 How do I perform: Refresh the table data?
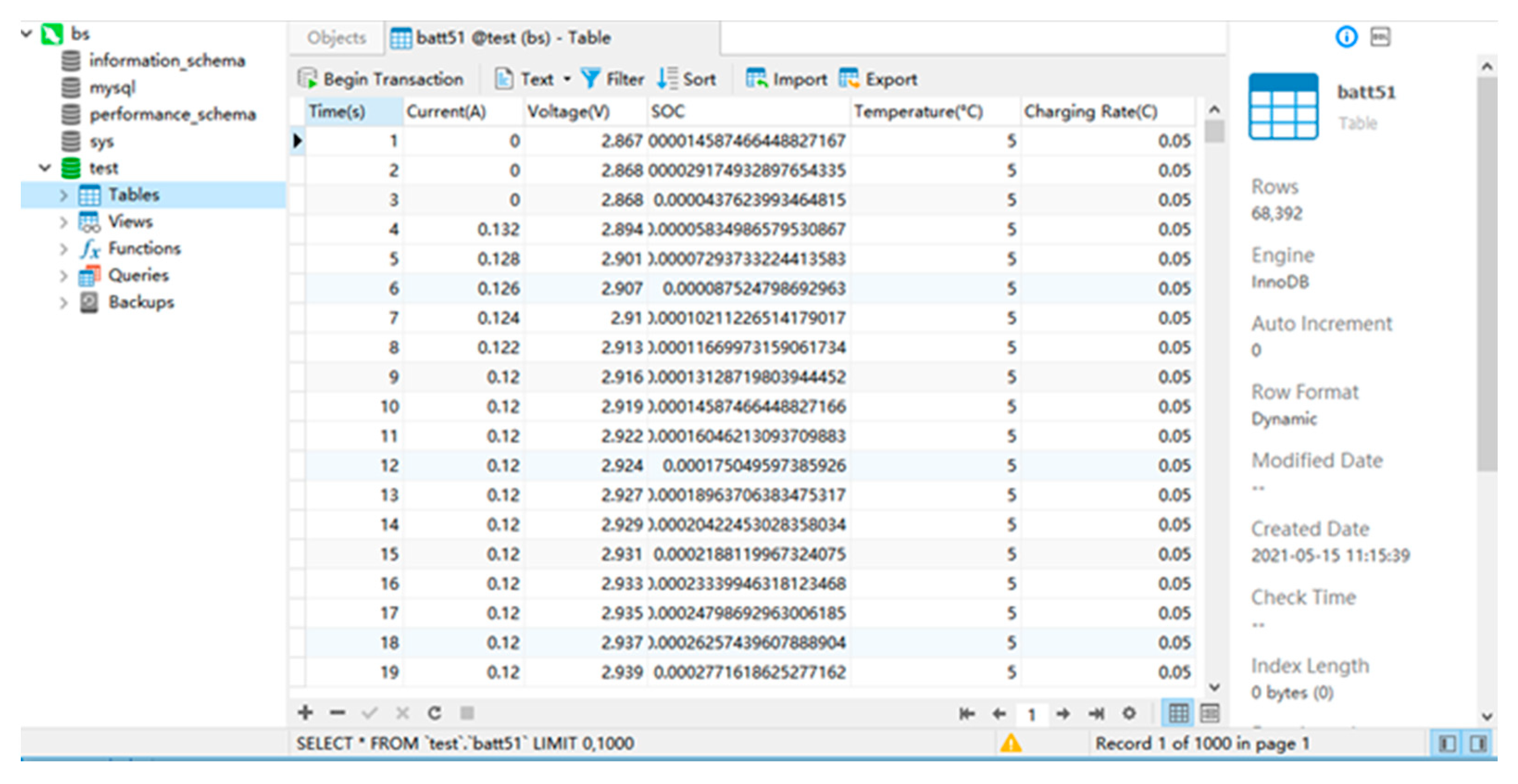434,713
